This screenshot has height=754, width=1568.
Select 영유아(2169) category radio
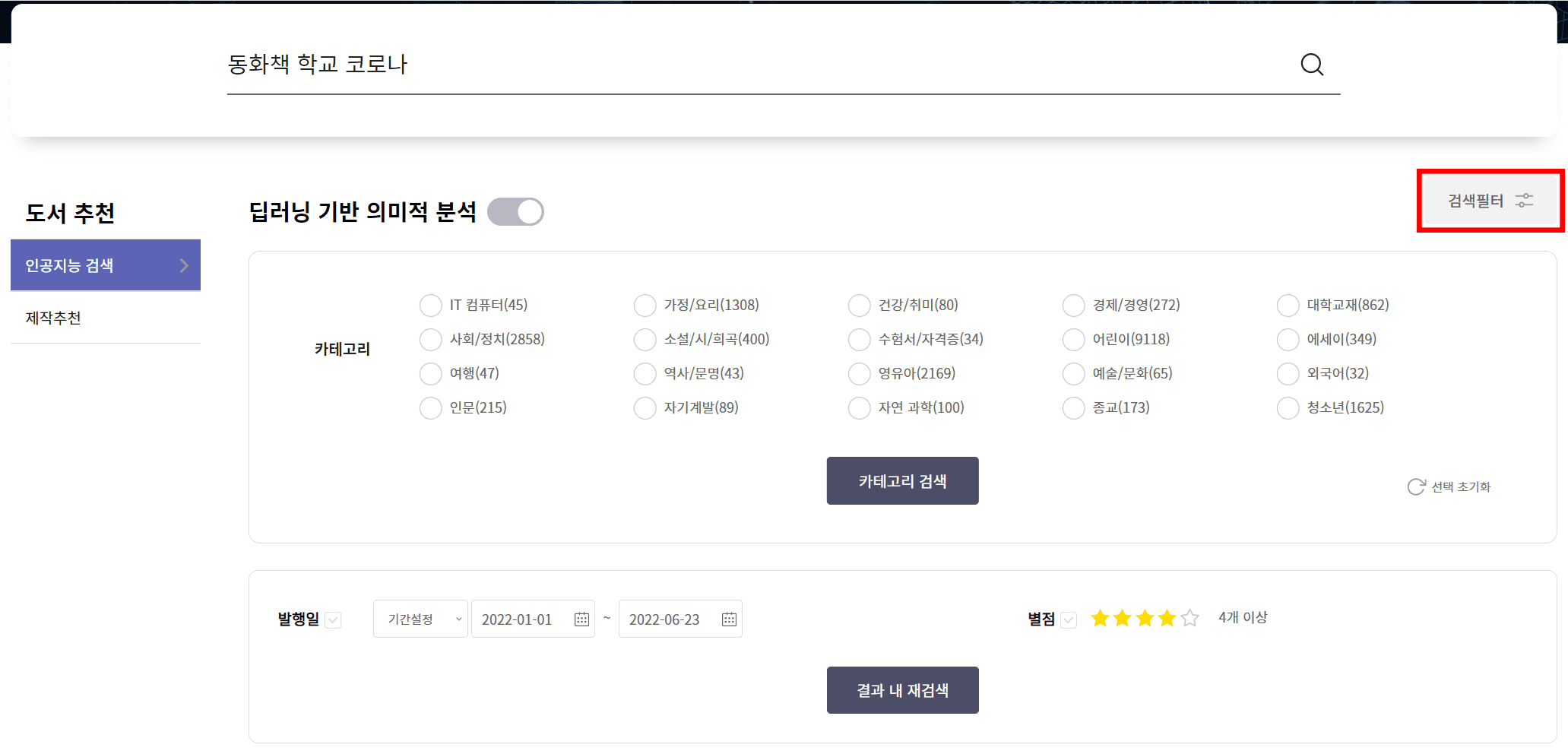pos(860,374)
